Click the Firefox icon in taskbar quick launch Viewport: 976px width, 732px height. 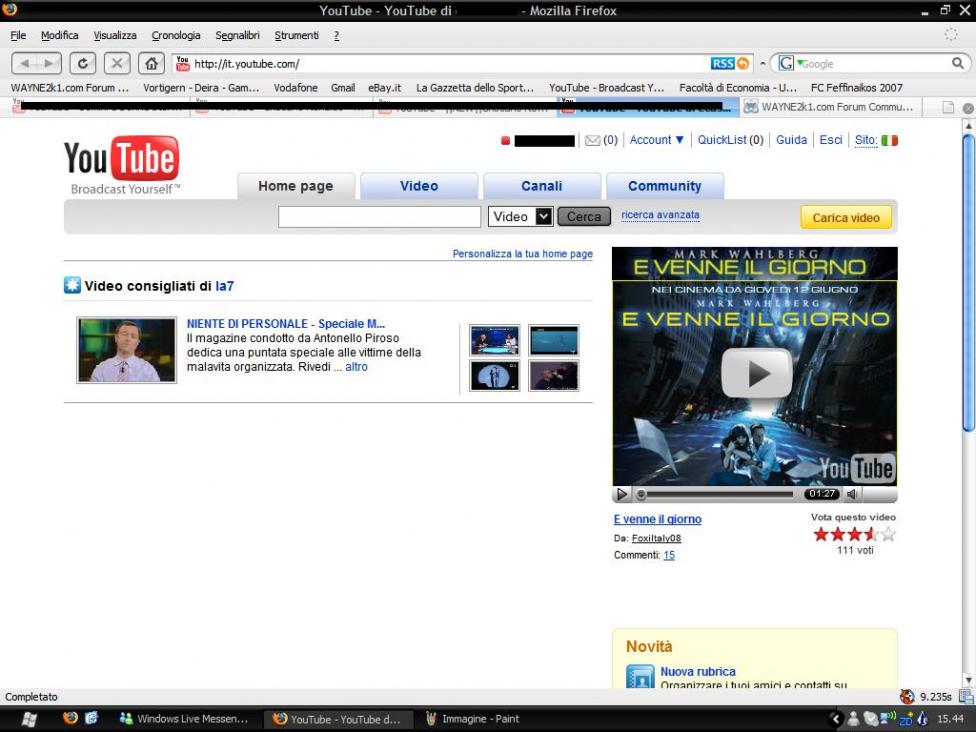[x=70, y=718]
